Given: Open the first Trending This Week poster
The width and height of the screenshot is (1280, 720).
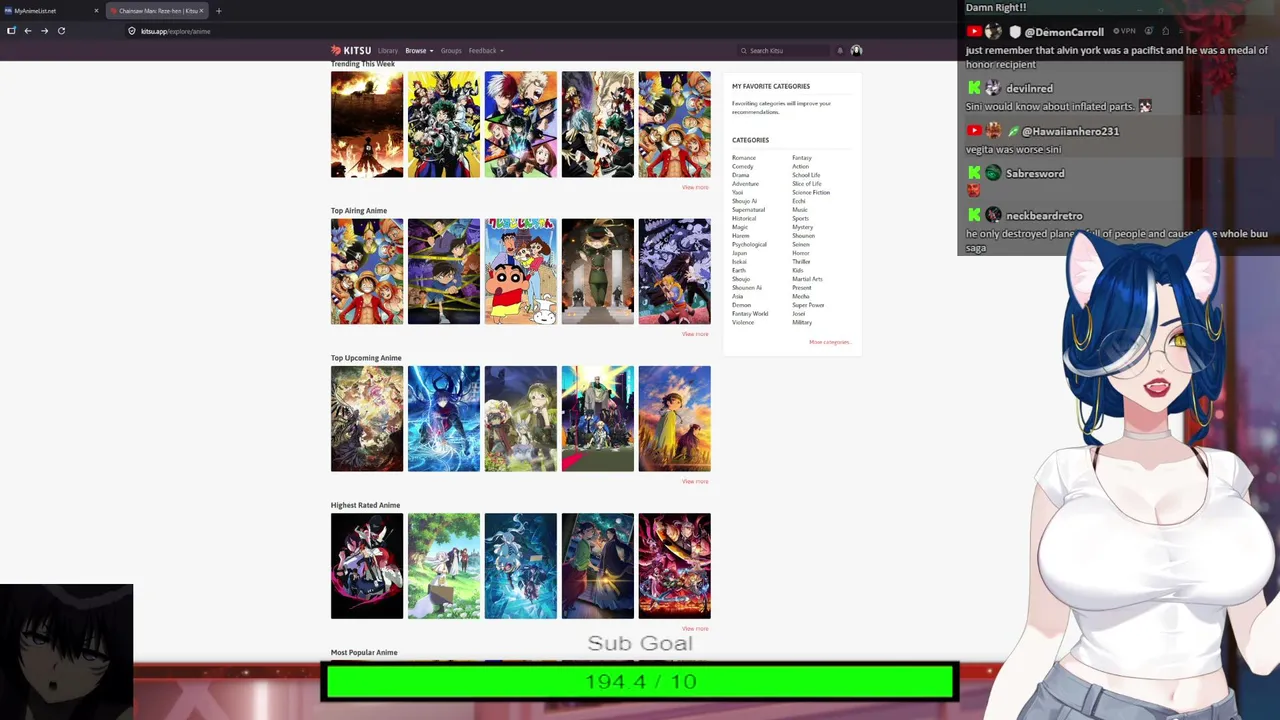Looking at the screenshot, I should pos(367,125).
